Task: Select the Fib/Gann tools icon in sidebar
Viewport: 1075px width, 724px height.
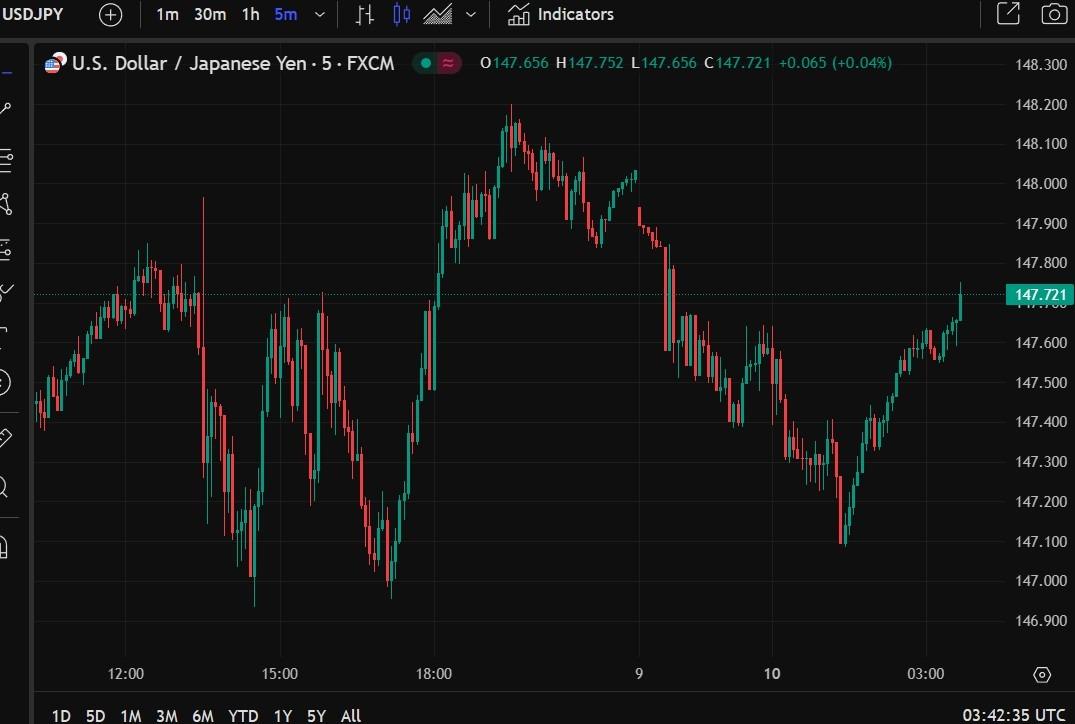Action: pyautogui.click(x=5, y=160)
